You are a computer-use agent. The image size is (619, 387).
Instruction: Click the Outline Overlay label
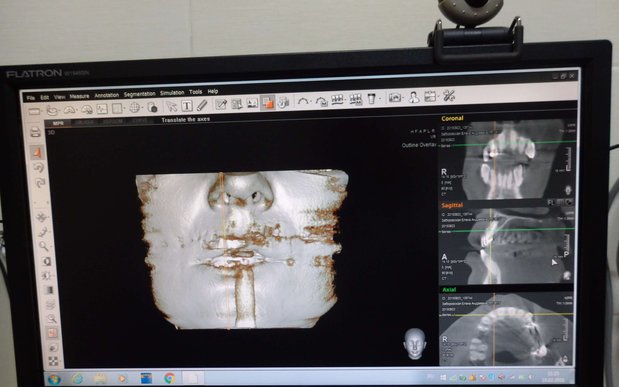(418, 145)
